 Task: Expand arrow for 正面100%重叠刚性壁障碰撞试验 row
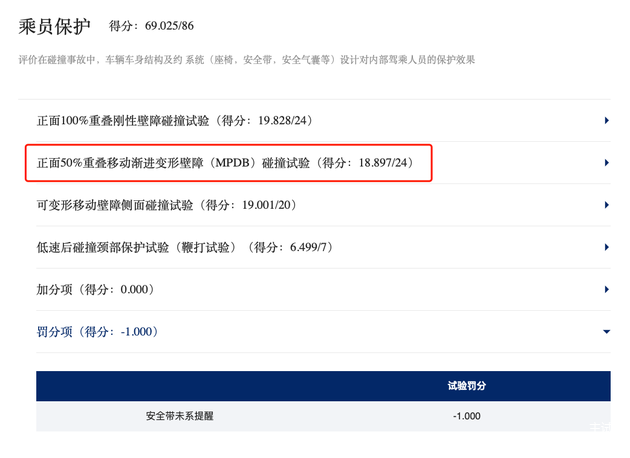click(607, 121)
